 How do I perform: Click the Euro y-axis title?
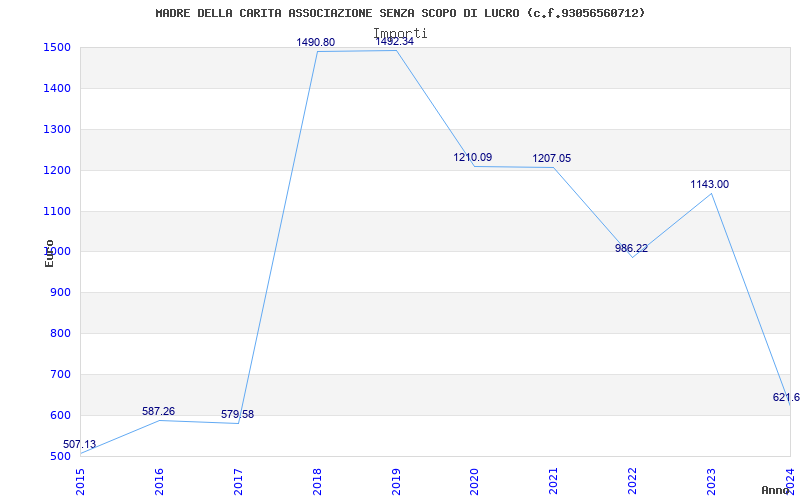pyautogui.click(x=49, y=253)
